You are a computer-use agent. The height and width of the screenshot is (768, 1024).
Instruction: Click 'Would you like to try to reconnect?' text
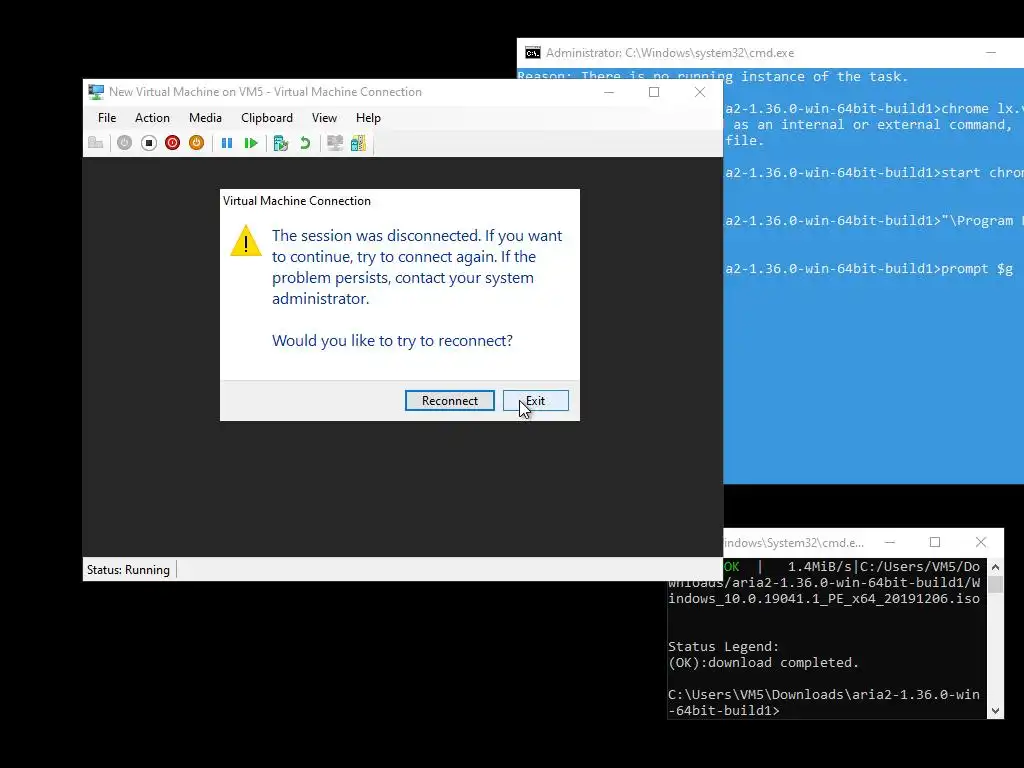click(x=392, y=340)
